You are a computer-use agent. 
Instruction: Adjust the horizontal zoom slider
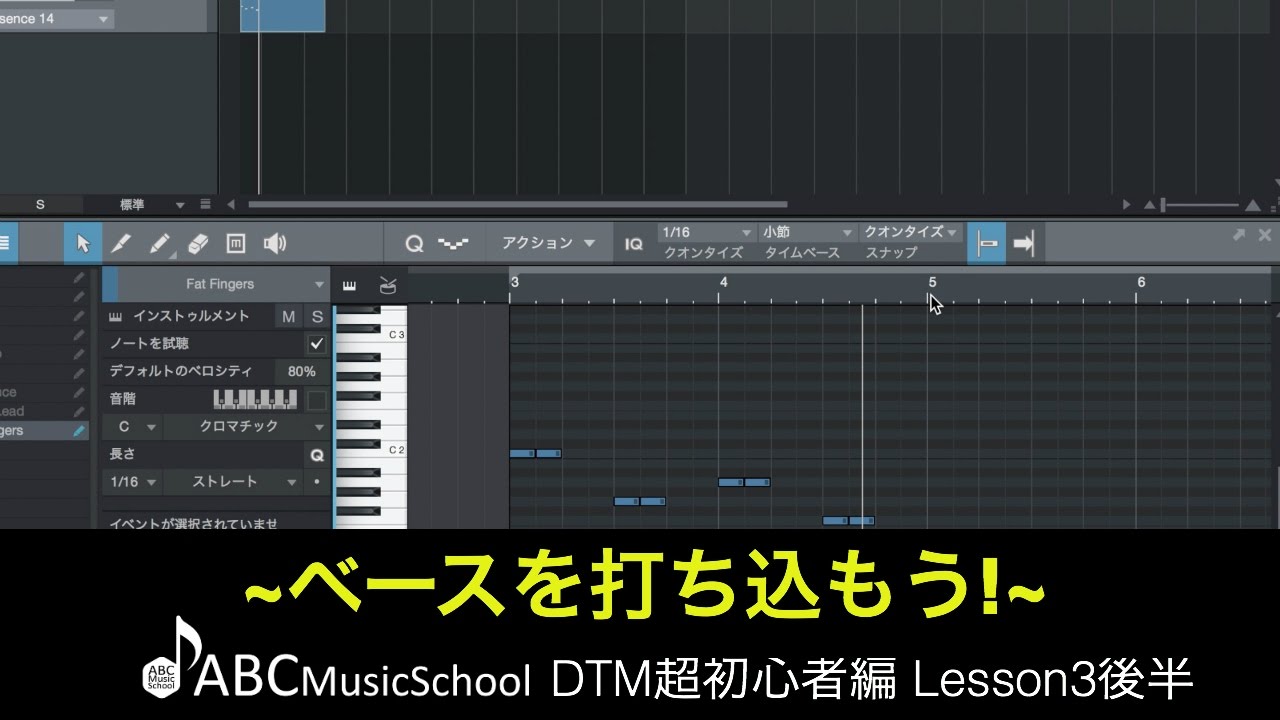[x=1200, y=205]
